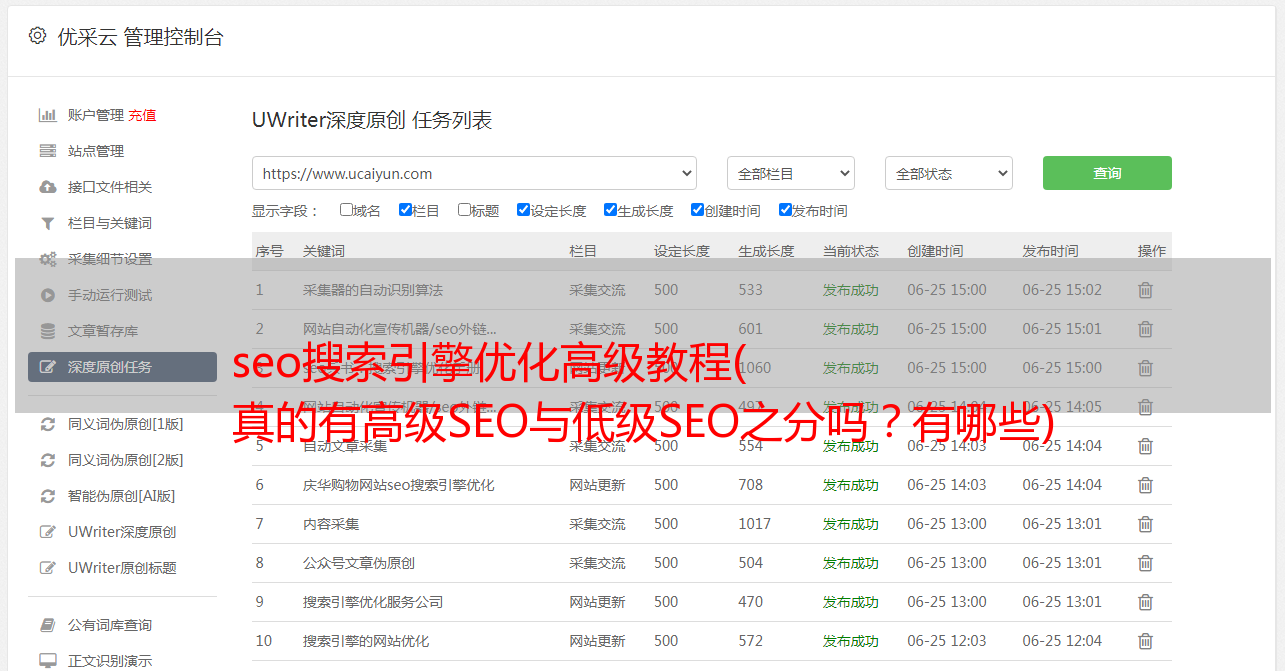Screen dimensions: 1285x671
Task: Click the 公有词库查询 book icon
Action: (47, 625)
